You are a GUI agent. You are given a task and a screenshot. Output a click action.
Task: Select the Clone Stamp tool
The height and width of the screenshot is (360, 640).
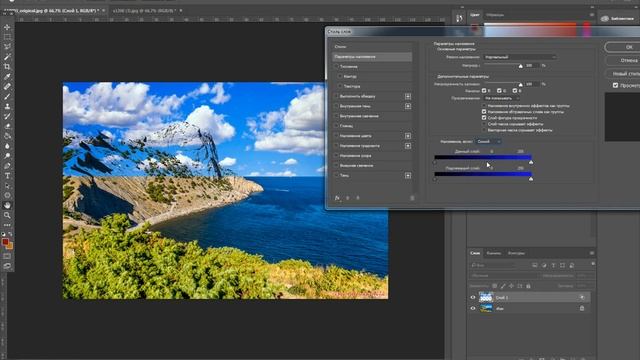[7, 106]
